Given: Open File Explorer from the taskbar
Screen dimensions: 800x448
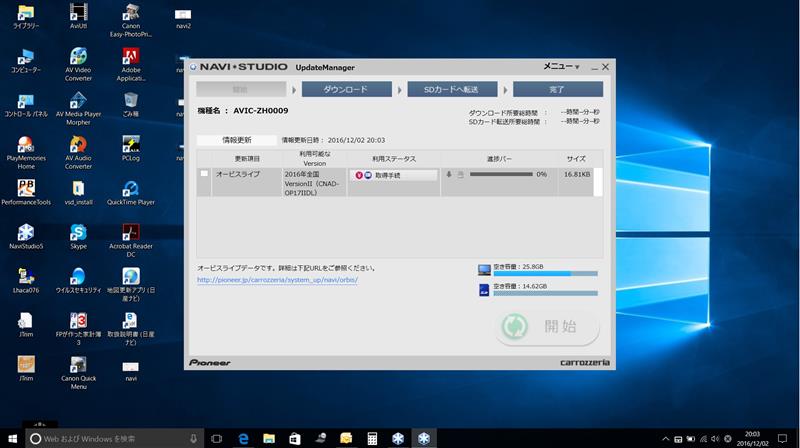Looking at the screenshot, I should click(269, 438).
